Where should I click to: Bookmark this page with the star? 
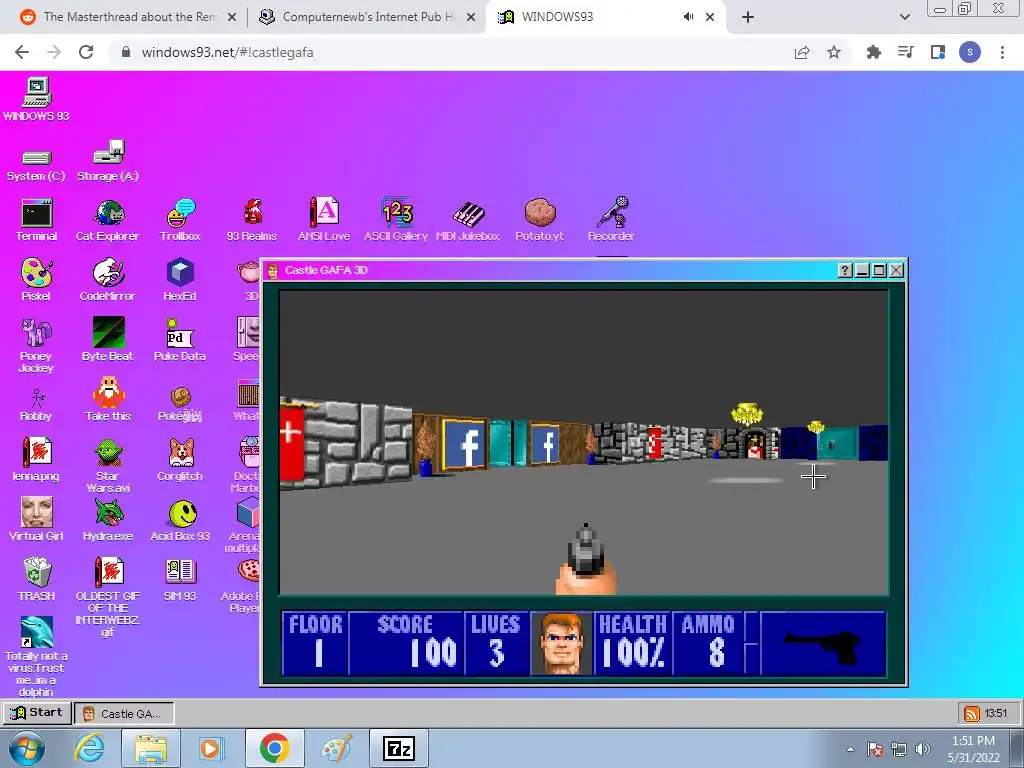[834, 52]
